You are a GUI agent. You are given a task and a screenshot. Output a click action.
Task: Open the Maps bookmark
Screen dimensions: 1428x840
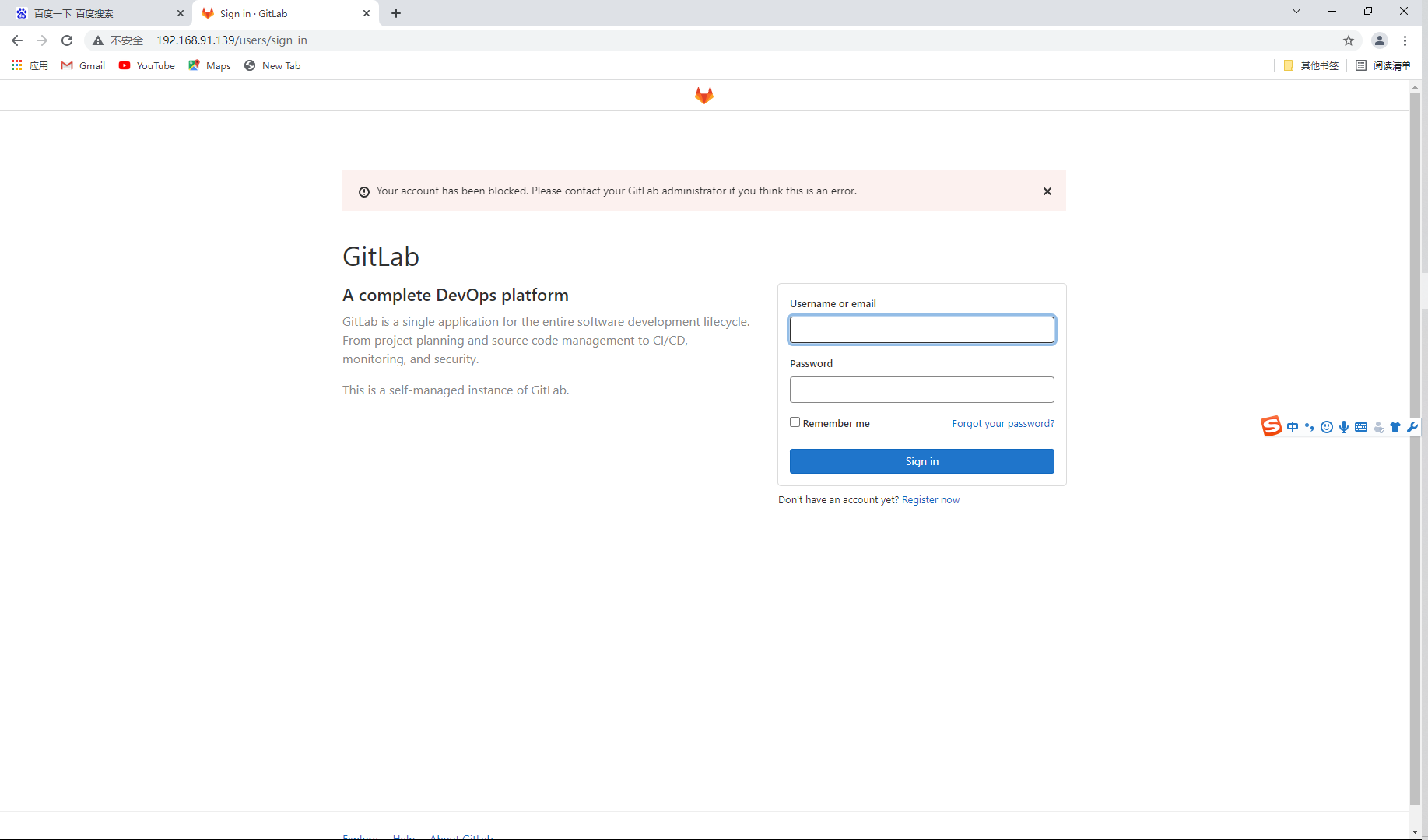click(x=209, y=66)
